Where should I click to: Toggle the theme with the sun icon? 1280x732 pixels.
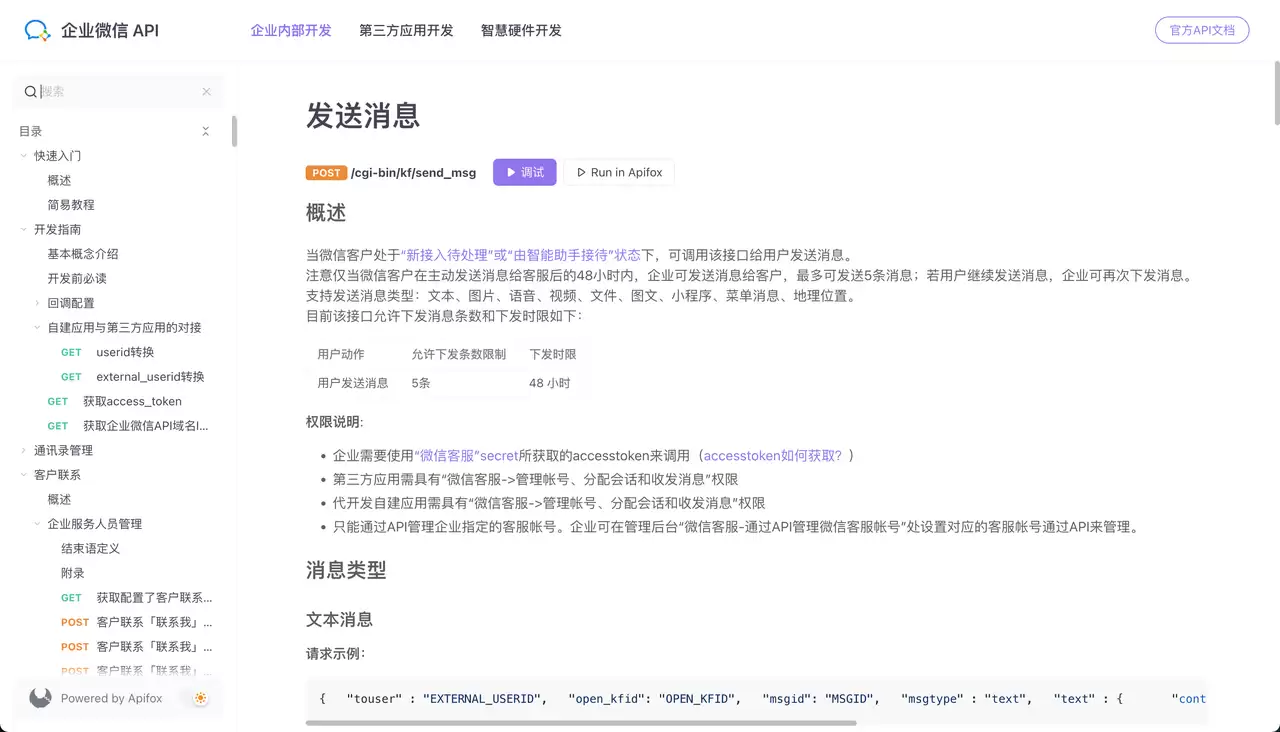(201, 698)
